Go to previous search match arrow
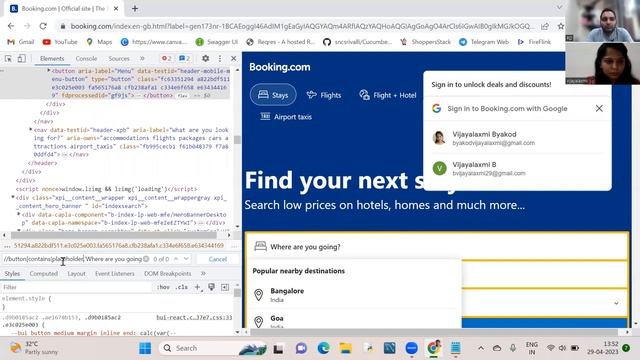The height and width of the screenshot is (360, 640). pyautogui.click(x=176, y=259)
